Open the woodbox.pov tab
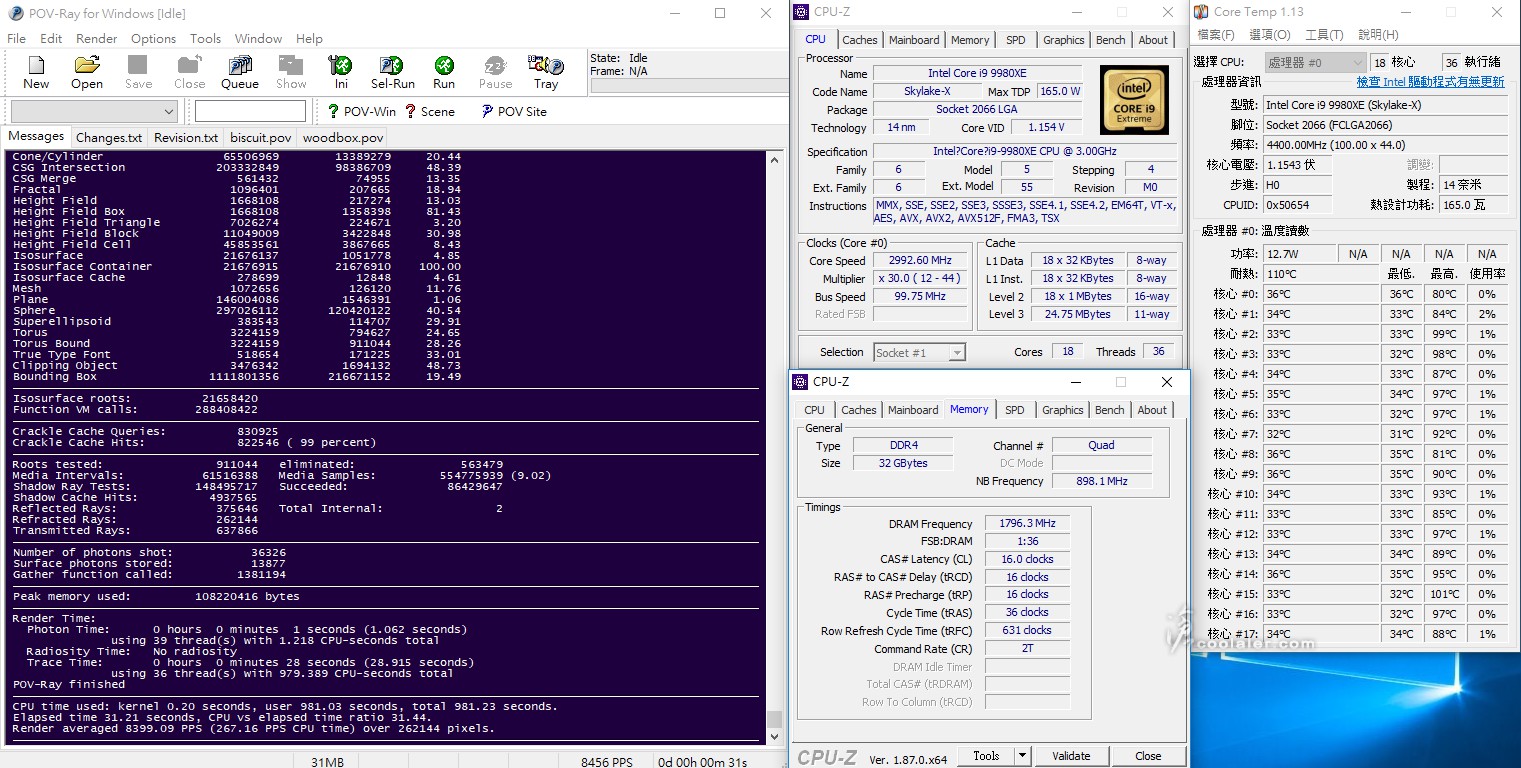This screenshot has width=1521, height=768. tap(342, 137)
